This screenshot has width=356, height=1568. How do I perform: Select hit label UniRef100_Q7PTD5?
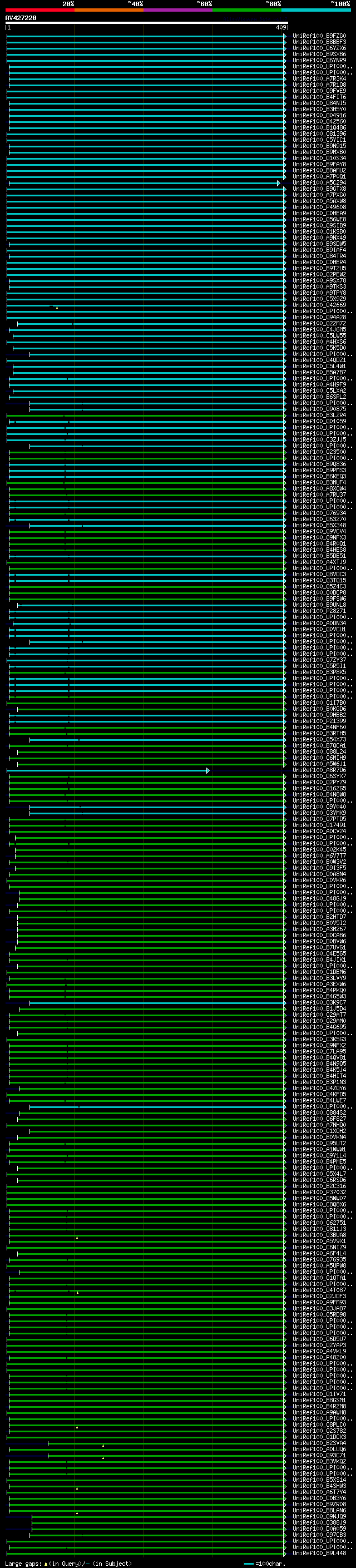coord(319,819)
